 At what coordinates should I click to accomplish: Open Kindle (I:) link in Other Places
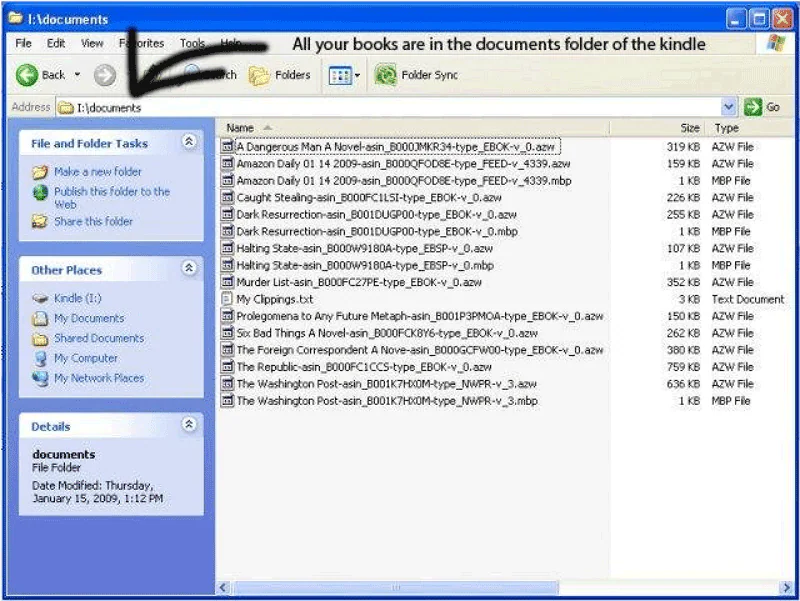78,298
